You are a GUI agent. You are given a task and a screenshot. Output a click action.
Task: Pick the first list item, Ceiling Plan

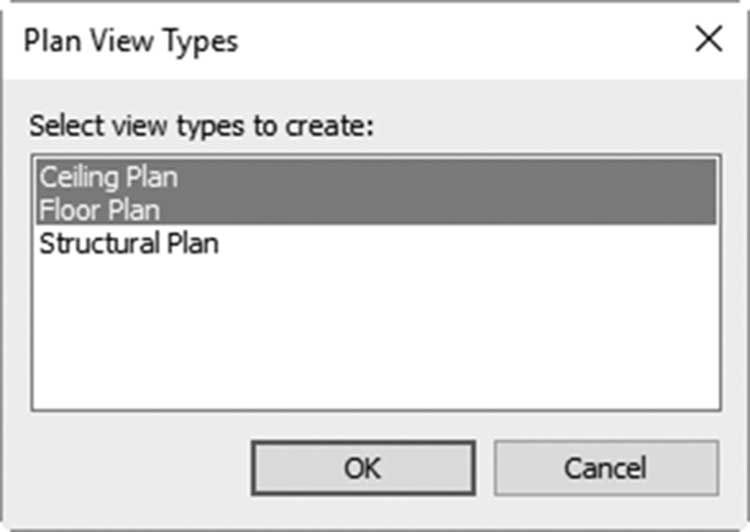tap(376, 177)
